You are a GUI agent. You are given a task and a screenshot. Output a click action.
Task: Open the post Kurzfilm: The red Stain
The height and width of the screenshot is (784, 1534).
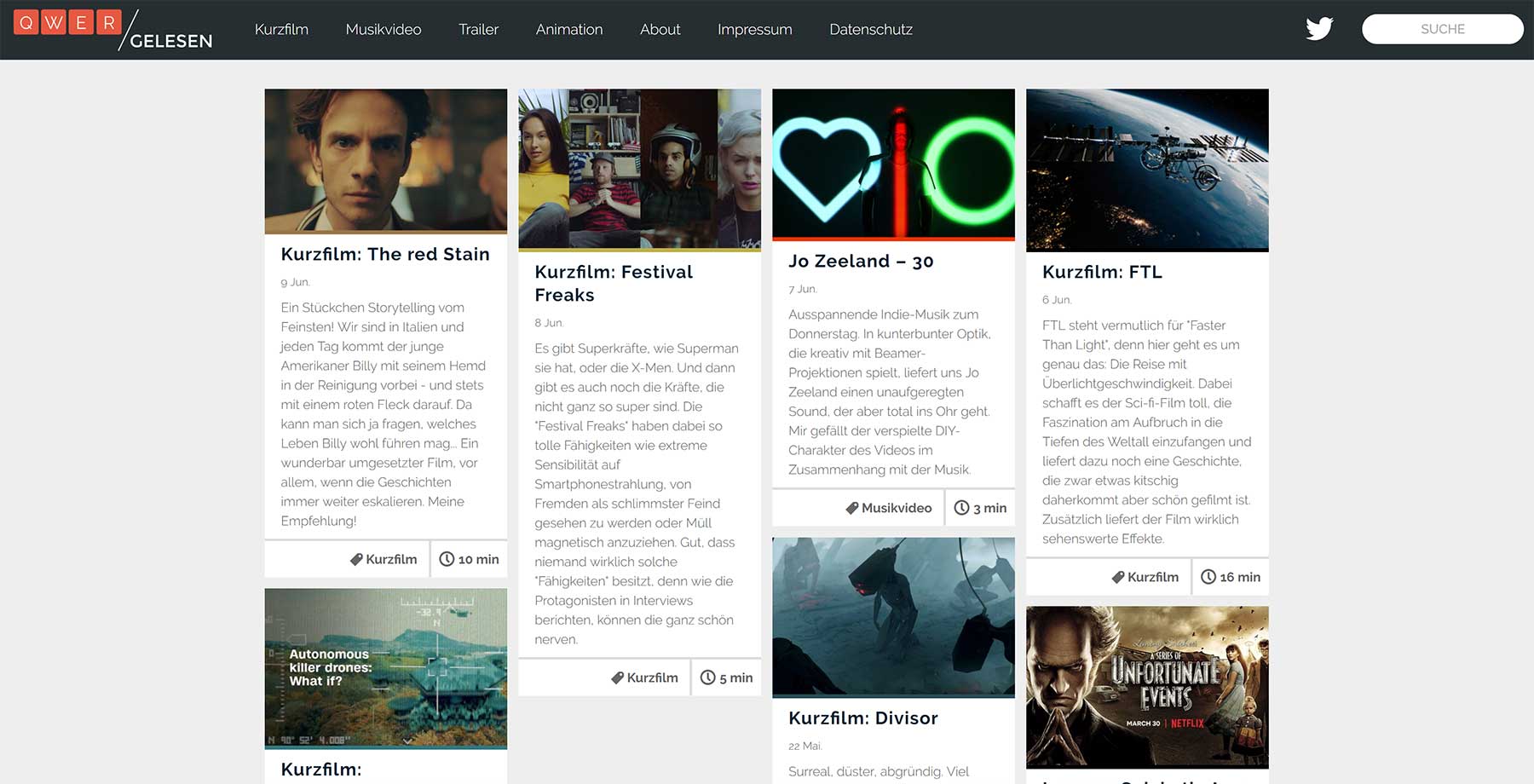pyautogui.click(x=385, y=254)
